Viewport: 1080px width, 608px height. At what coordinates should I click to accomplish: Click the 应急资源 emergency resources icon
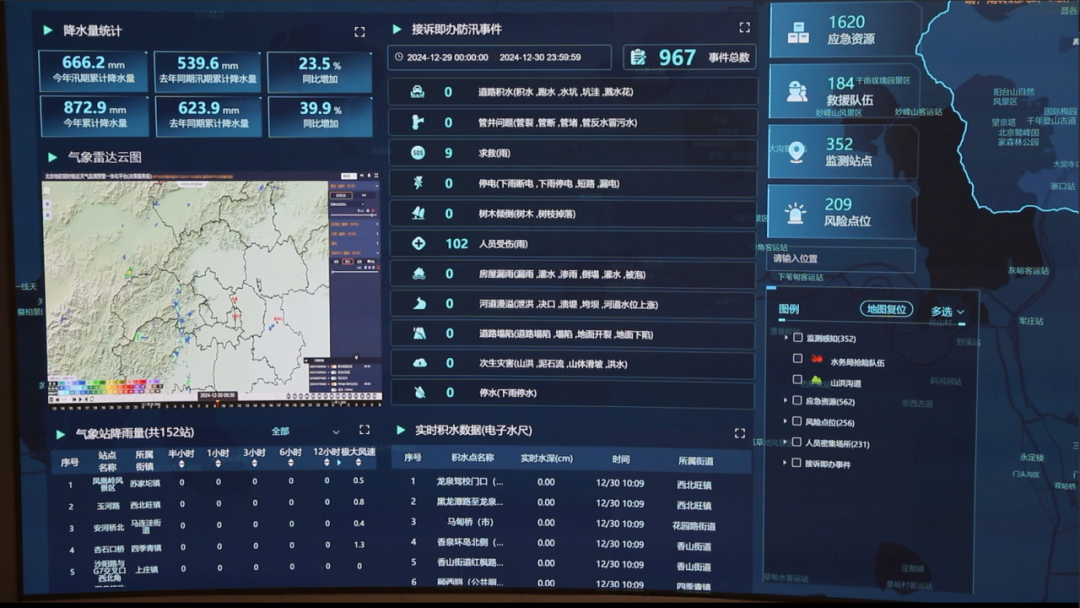coord(798,32)
